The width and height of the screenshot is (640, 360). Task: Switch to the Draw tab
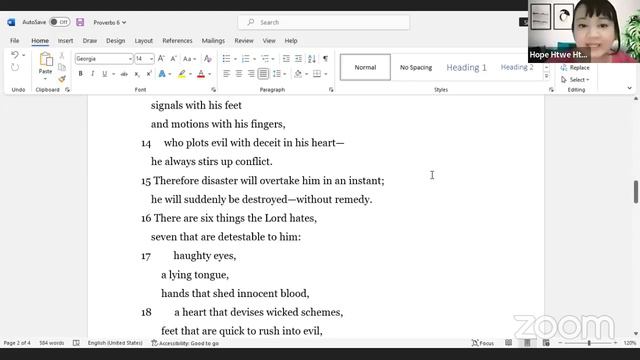pyautogui.click(x=90, y=41)
